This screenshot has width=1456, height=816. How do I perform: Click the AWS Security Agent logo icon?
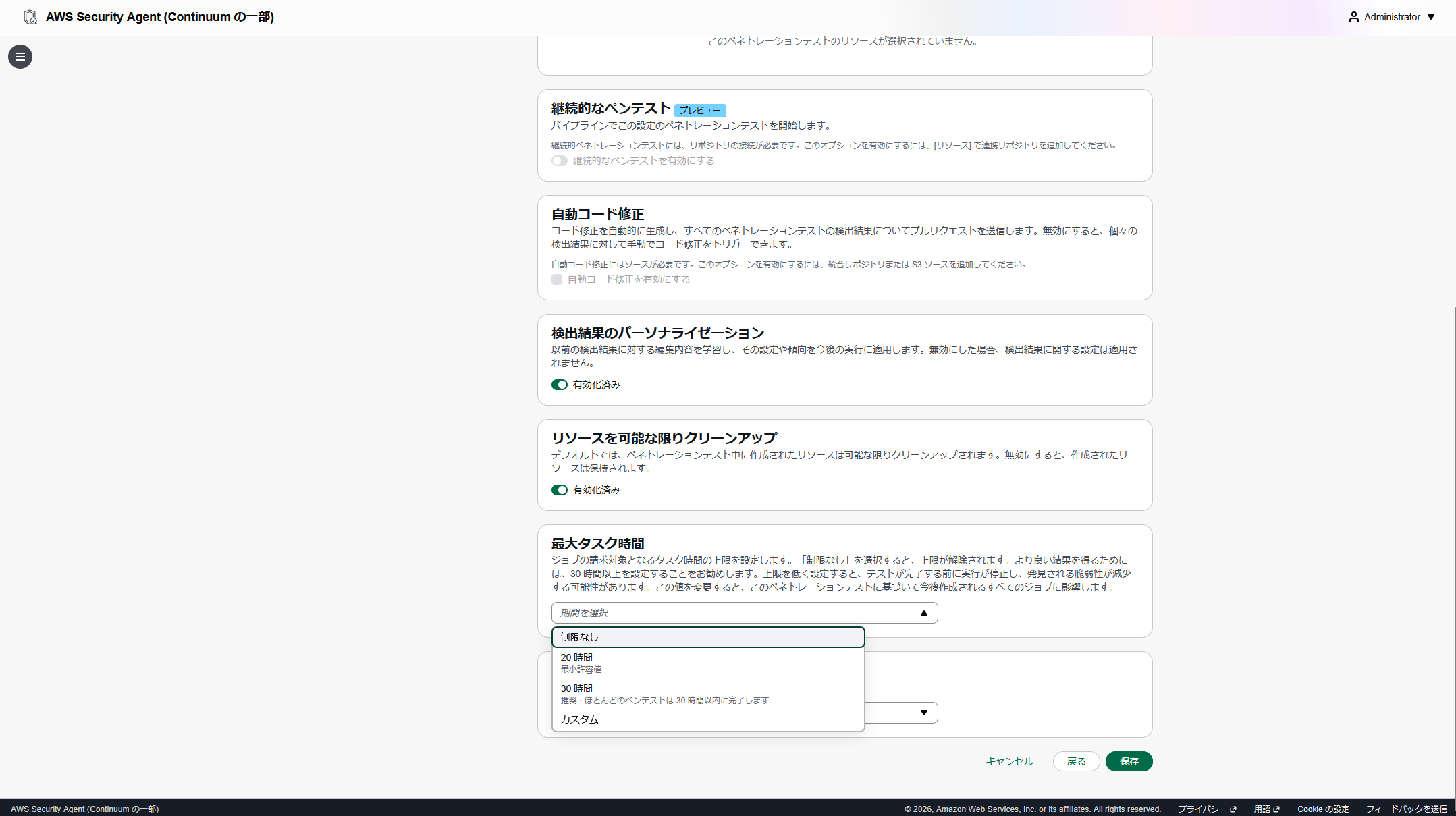tap(30, 17)
